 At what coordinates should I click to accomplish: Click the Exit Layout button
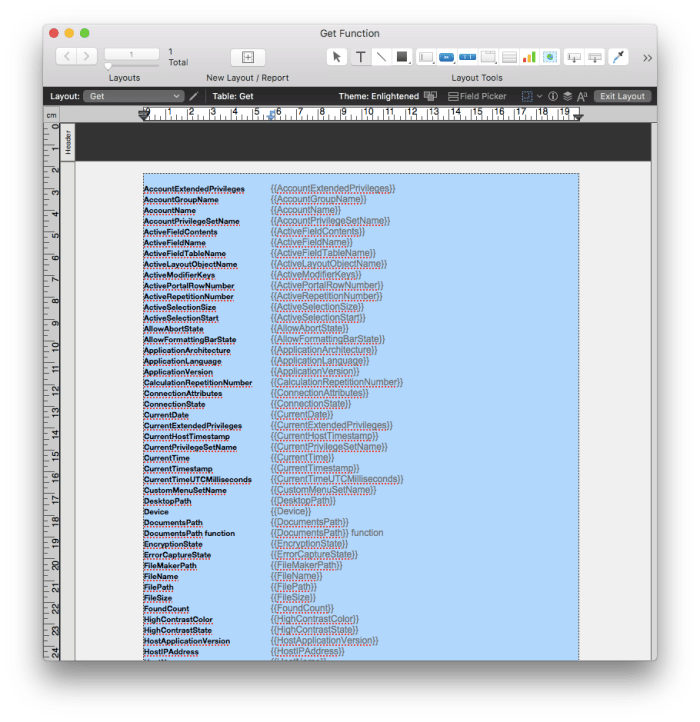coord(622,96)
